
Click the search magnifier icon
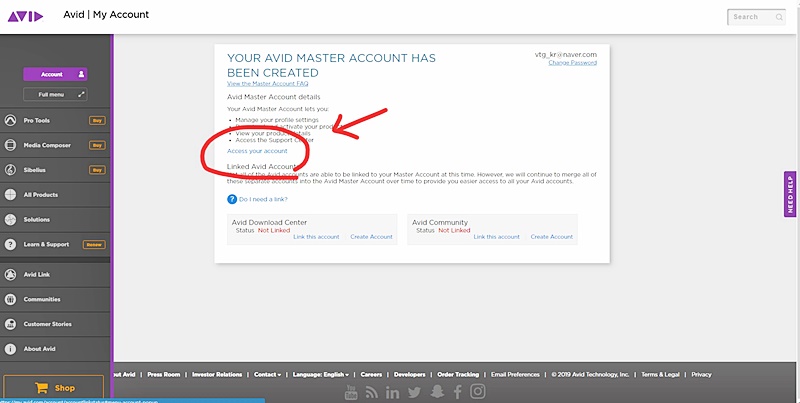pyautogui.click(x=779, y=17)
